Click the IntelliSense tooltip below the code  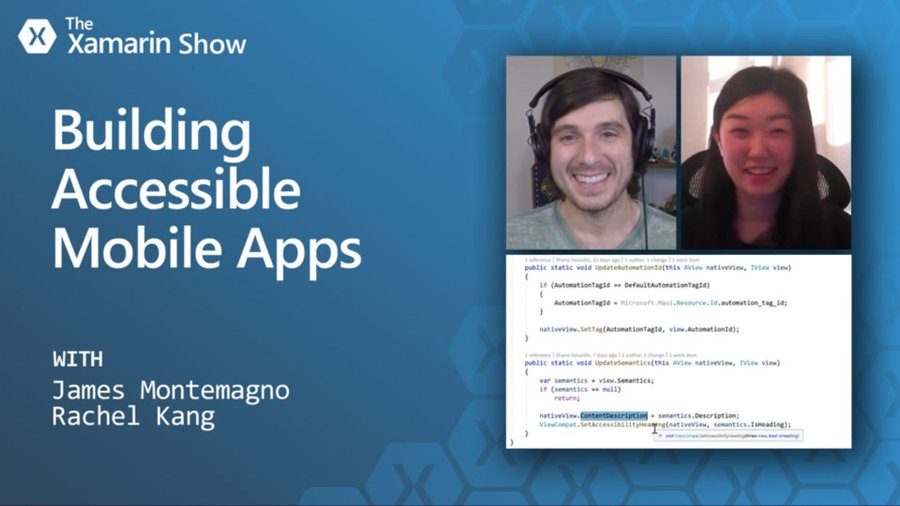[x=728, y=436]
